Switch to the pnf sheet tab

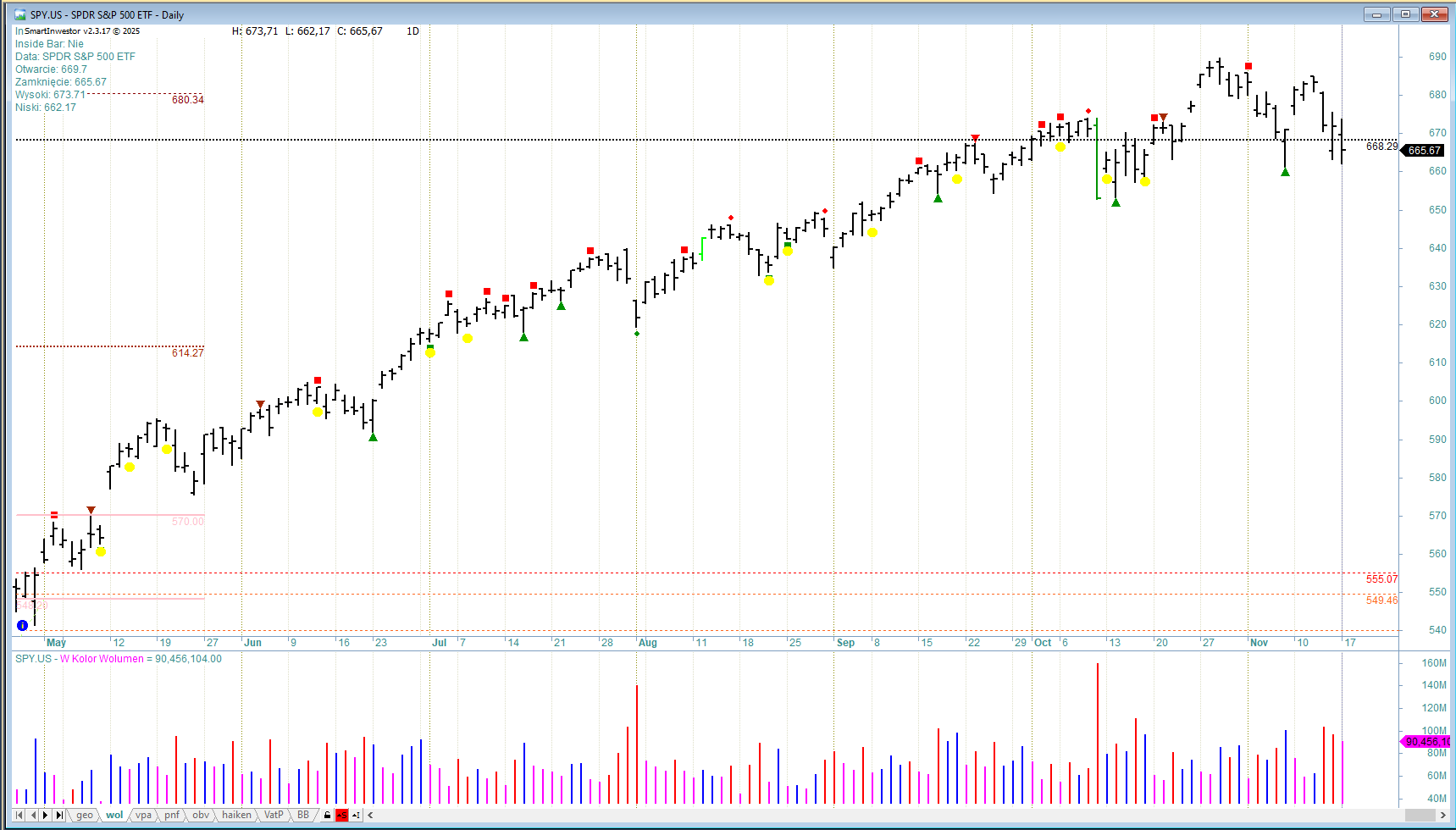pos(172,815)
